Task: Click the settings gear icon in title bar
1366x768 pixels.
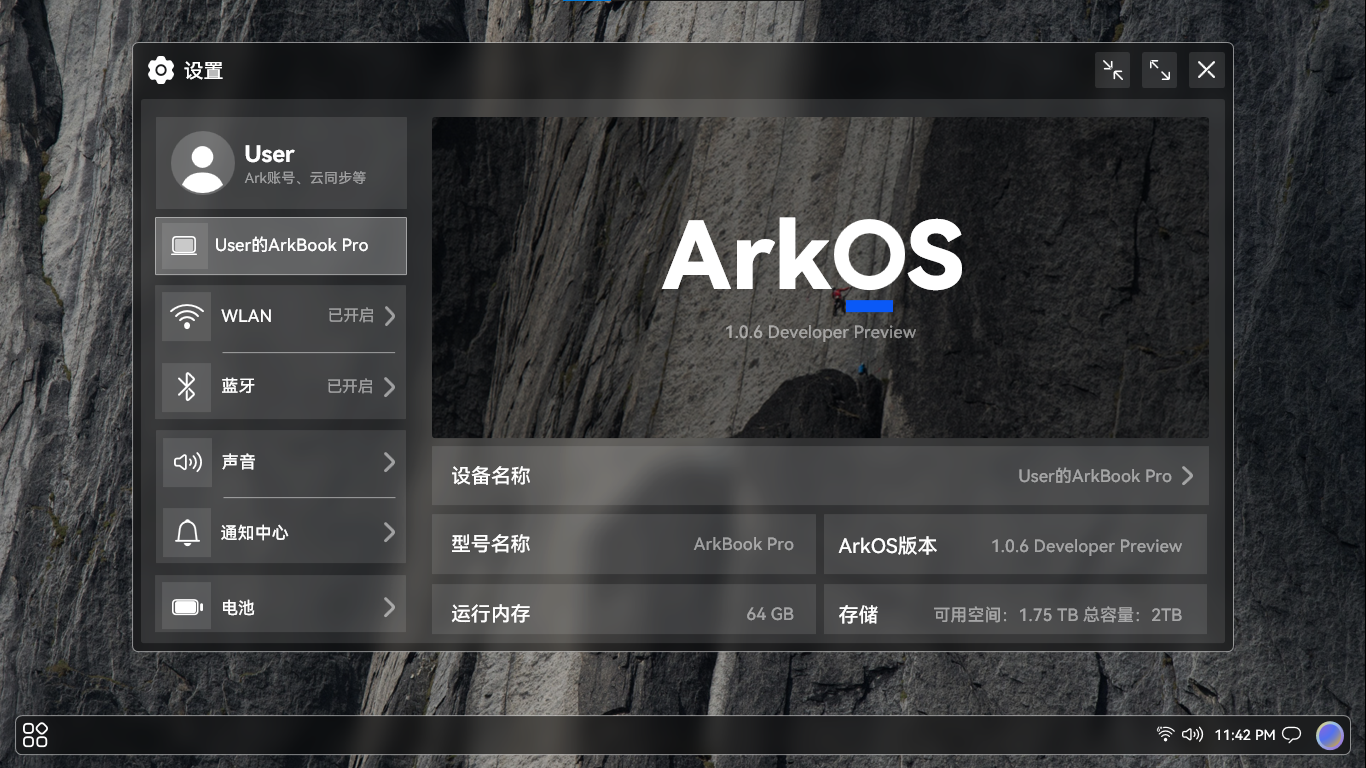Action: coord(160,70)
